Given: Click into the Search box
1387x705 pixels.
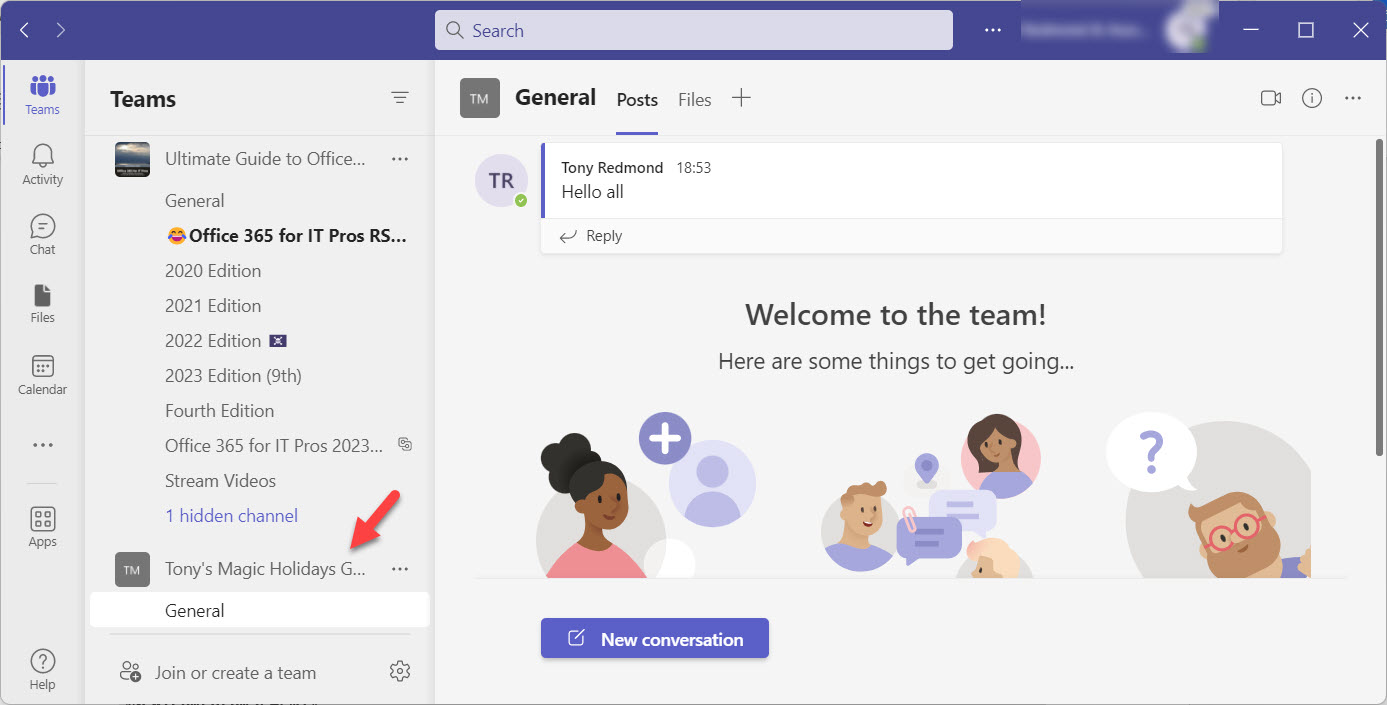Looking at the screenshot, I should click(693, 30).
